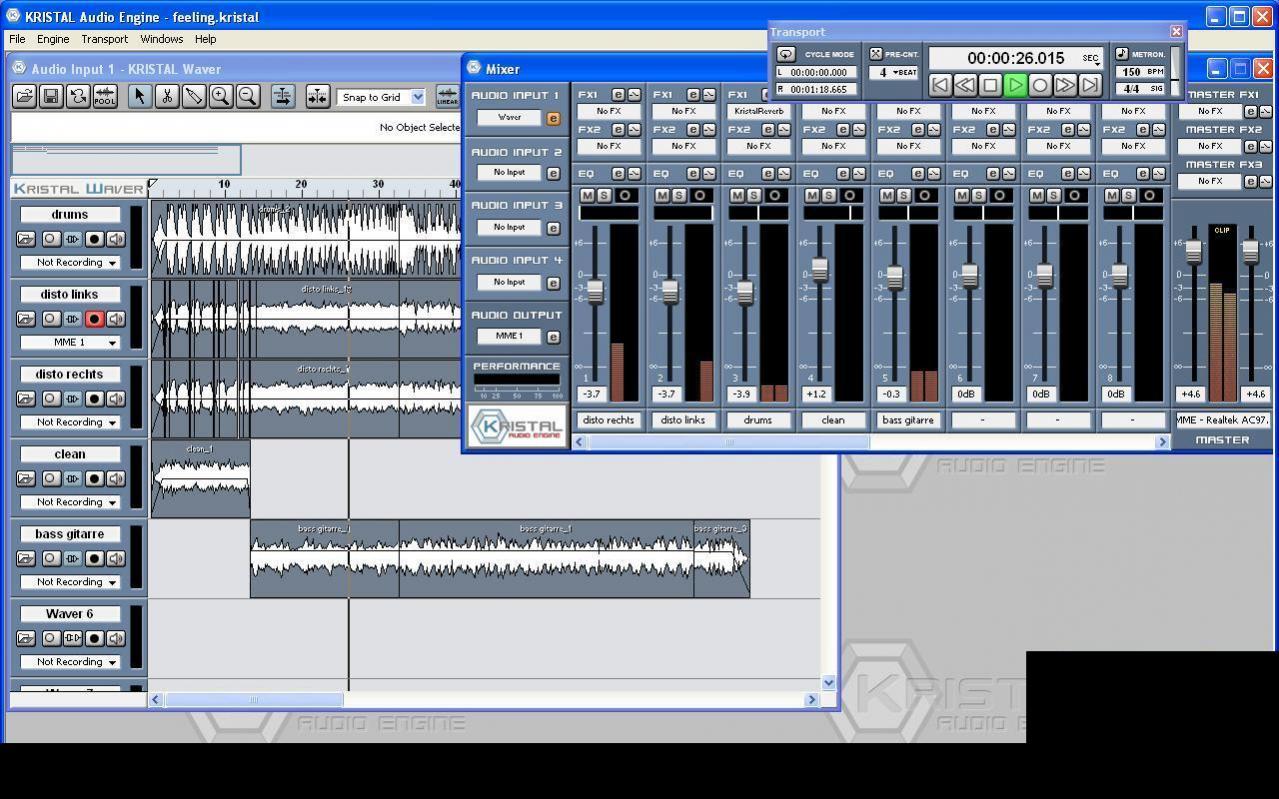The image size is (1279, 799).
Task: Click the Master FX2 No FX slot
Action: pos(1210,146)
